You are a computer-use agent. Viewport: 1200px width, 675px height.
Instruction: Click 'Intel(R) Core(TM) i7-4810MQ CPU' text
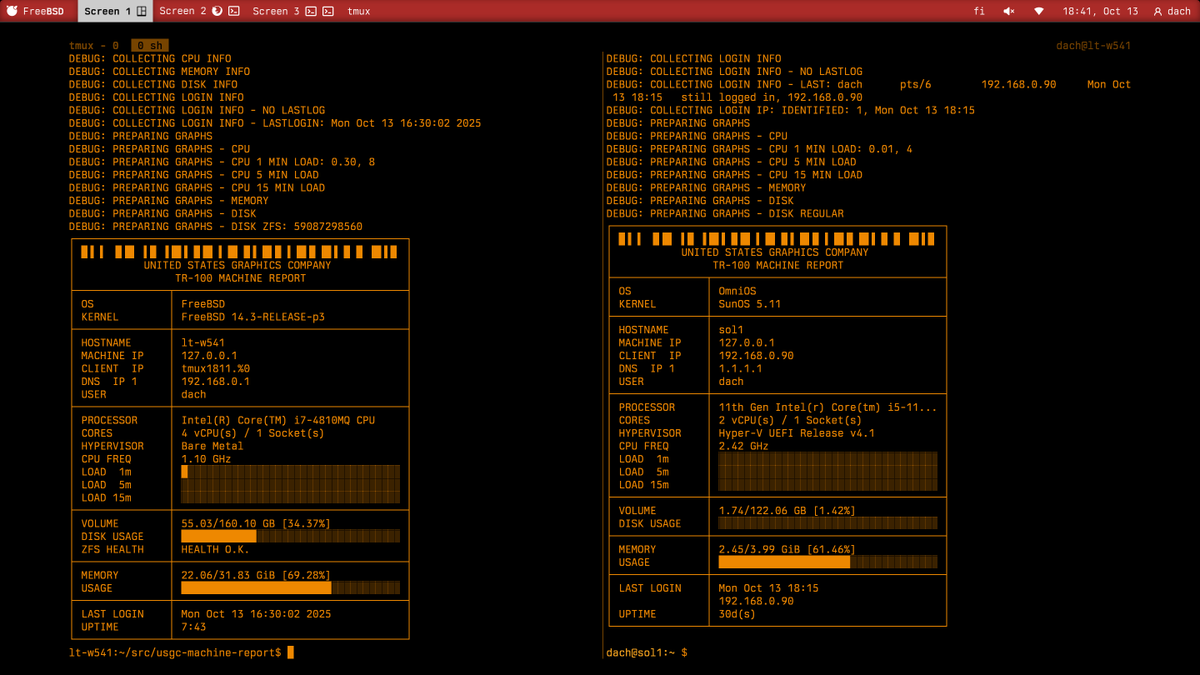pyautogui.click(x=278, y=421)
